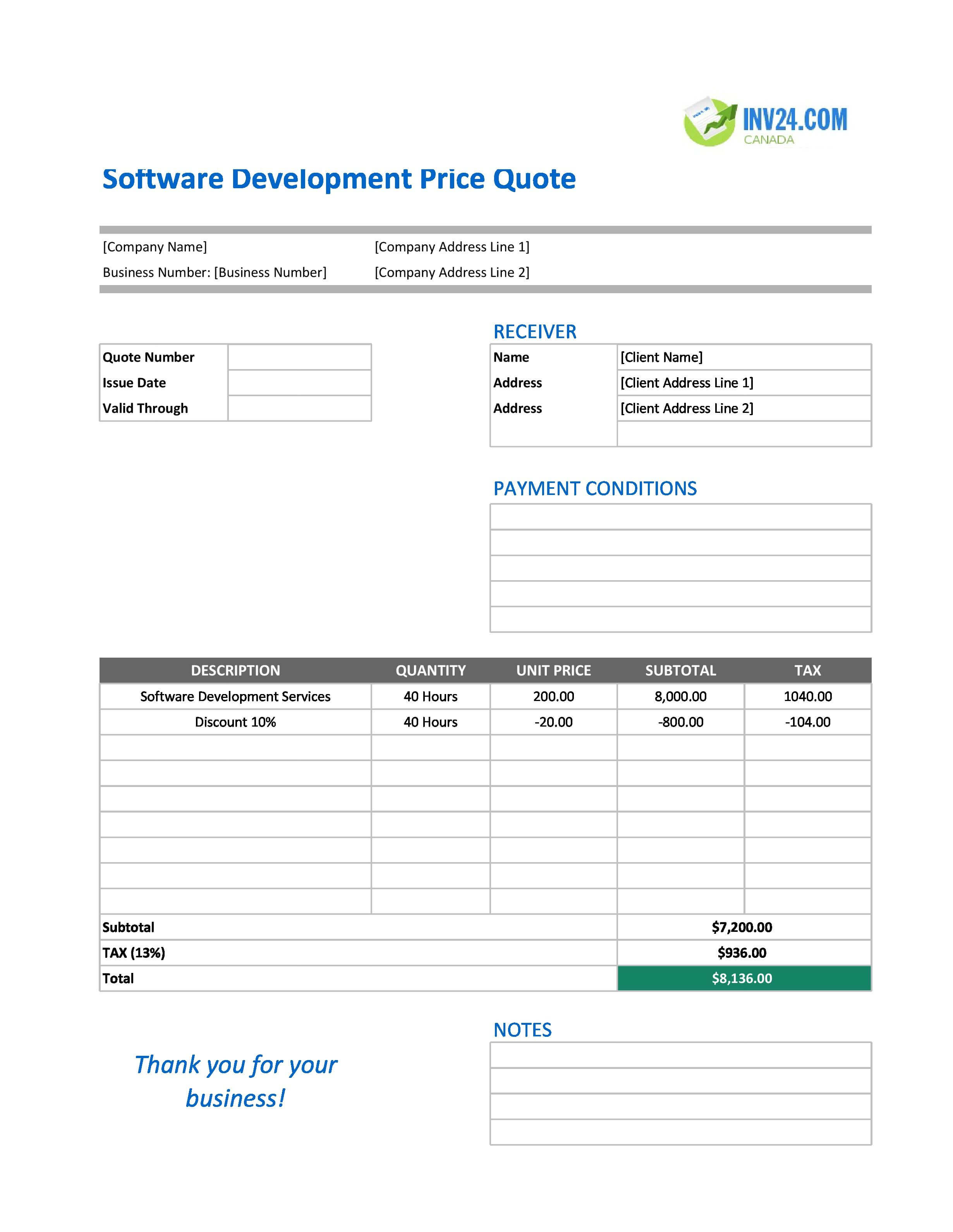Click the Quote Number label
953x1232 pixels.
tap(148, 357)
